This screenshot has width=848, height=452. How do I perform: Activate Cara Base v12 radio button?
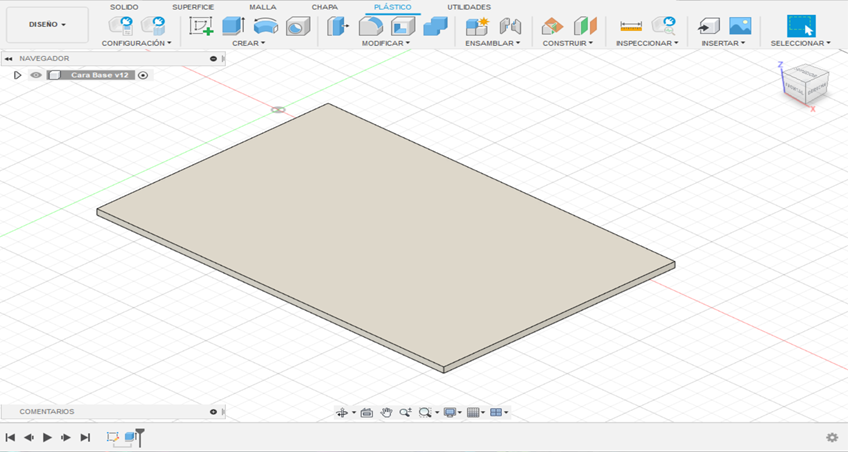tap(143, 75)
